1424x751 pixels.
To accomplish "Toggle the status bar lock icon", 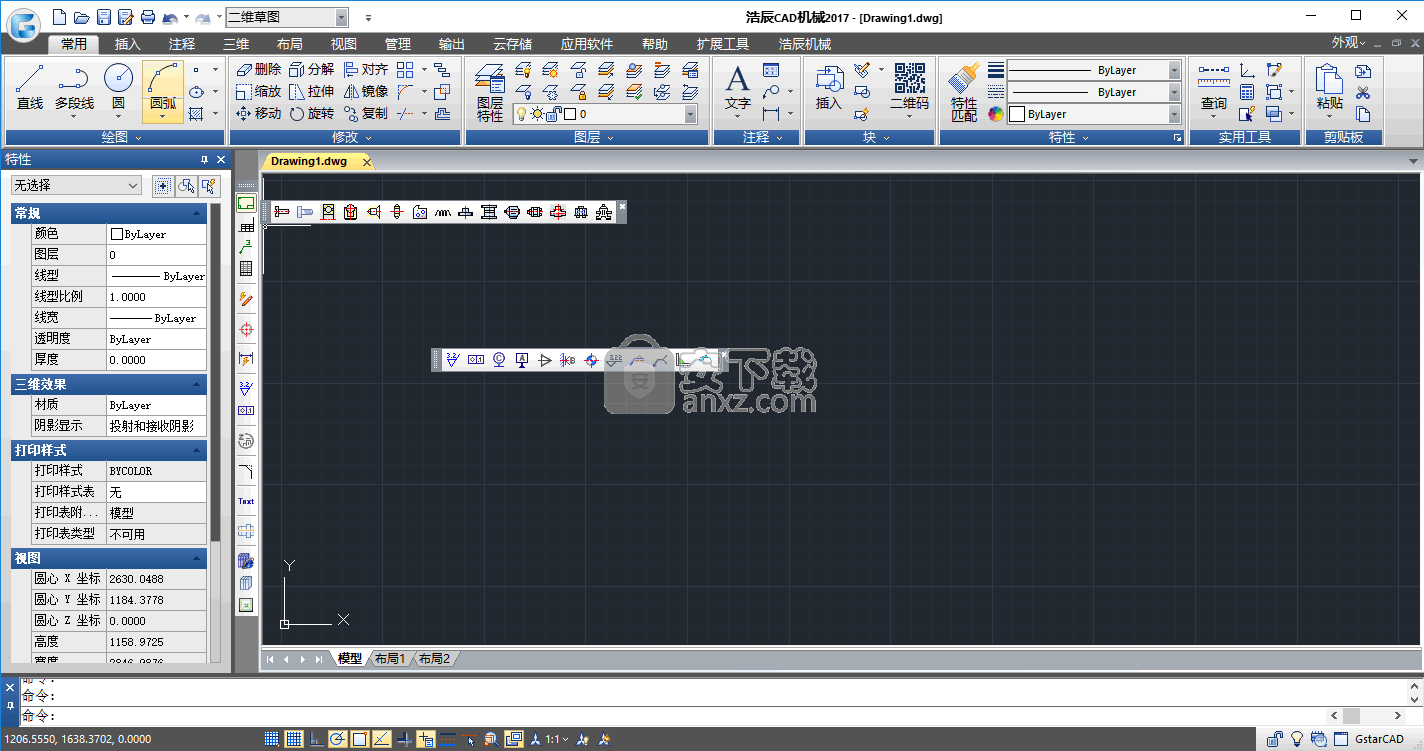I will pyautogui.click(x=1275, y=739).
